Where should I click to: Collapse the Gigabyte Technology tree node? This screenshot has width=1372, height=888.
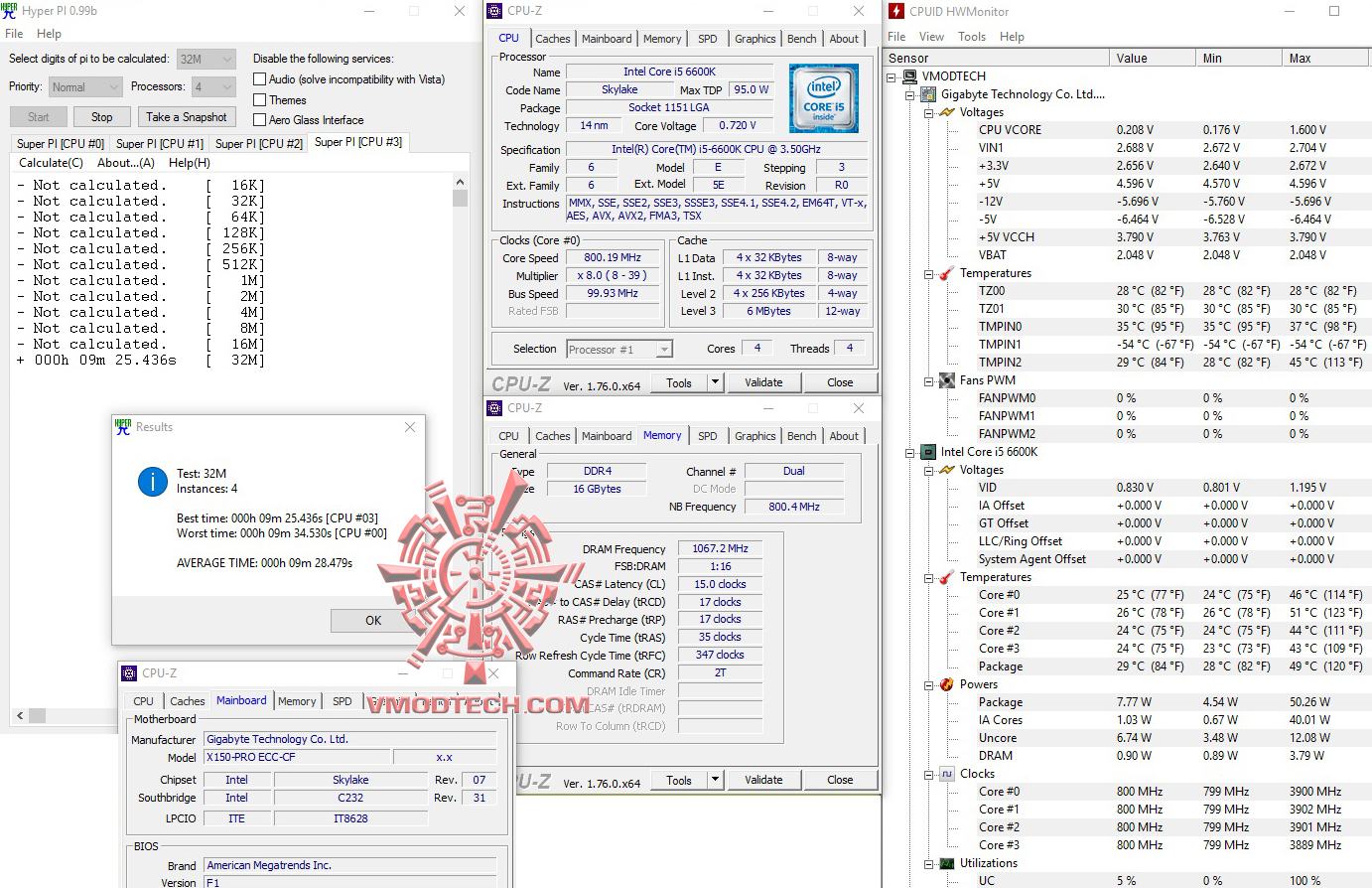(910, 94)
